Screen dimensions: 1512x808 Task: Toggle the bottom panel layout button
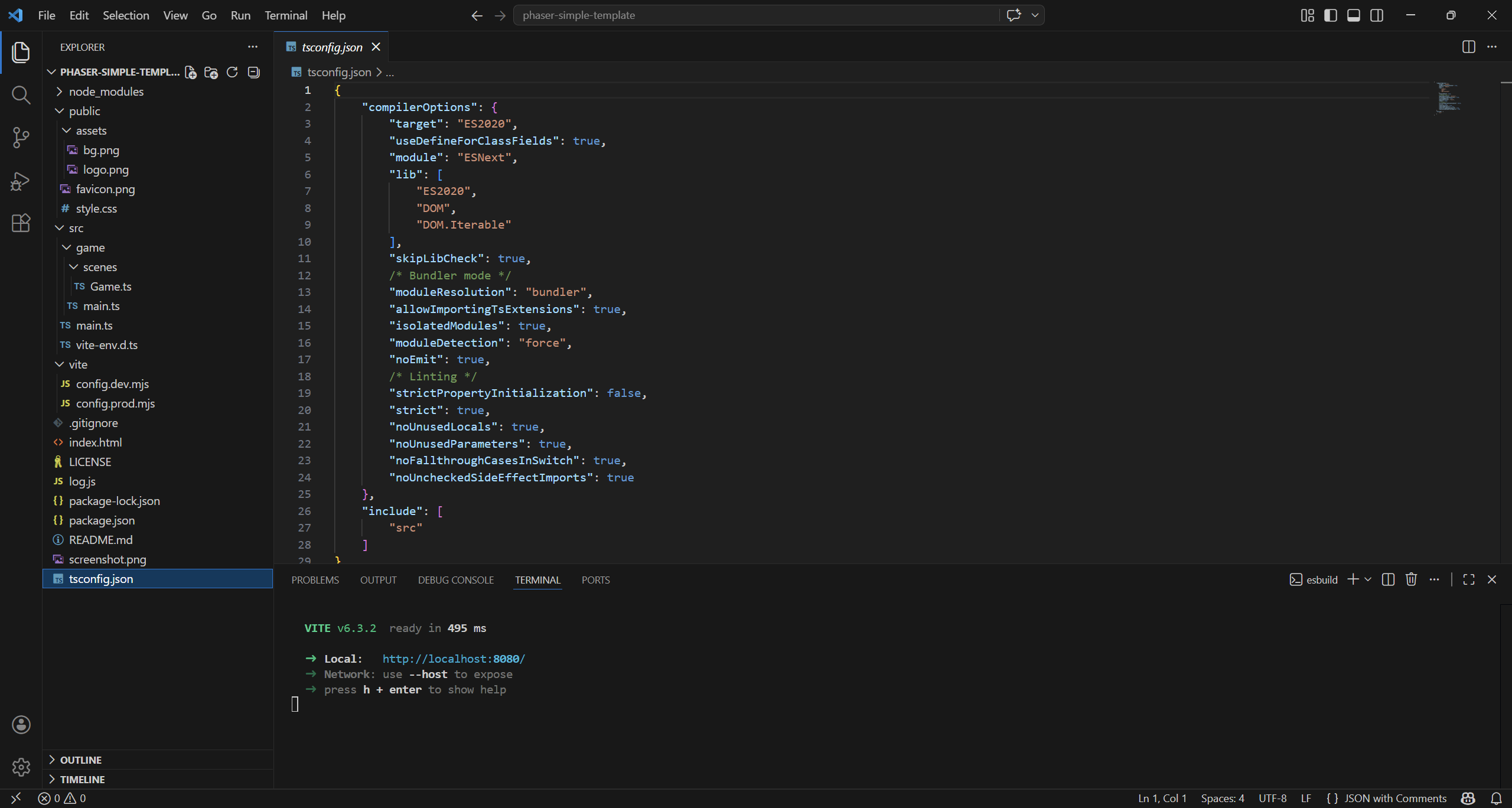coord(1353,15)
